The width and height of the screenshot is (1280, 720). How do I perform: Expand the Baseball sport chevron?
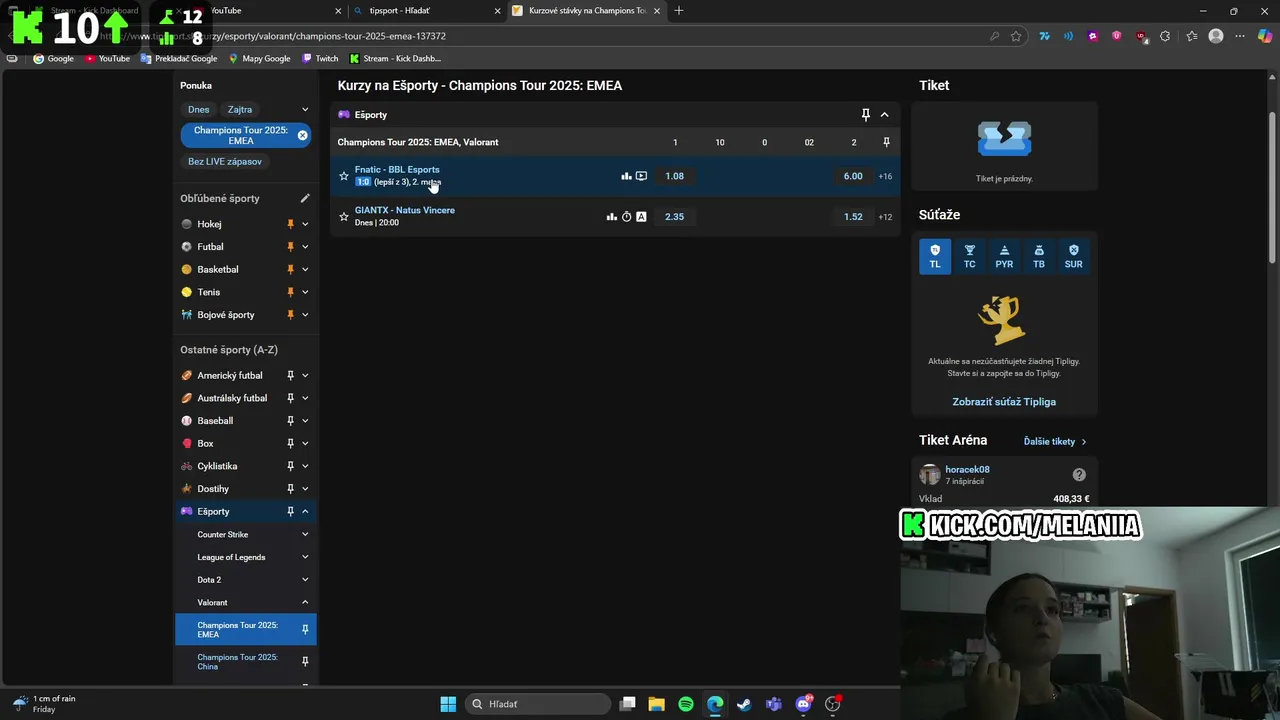[305, 421]
